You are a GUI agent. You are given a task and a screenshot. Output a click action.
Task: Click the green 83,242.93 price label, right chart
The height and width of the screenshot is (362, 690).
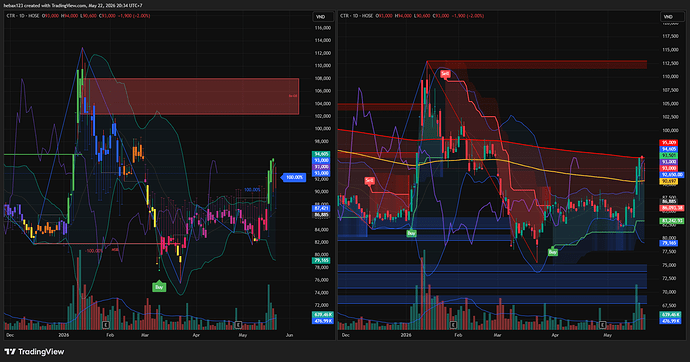[x=672, y=221]
